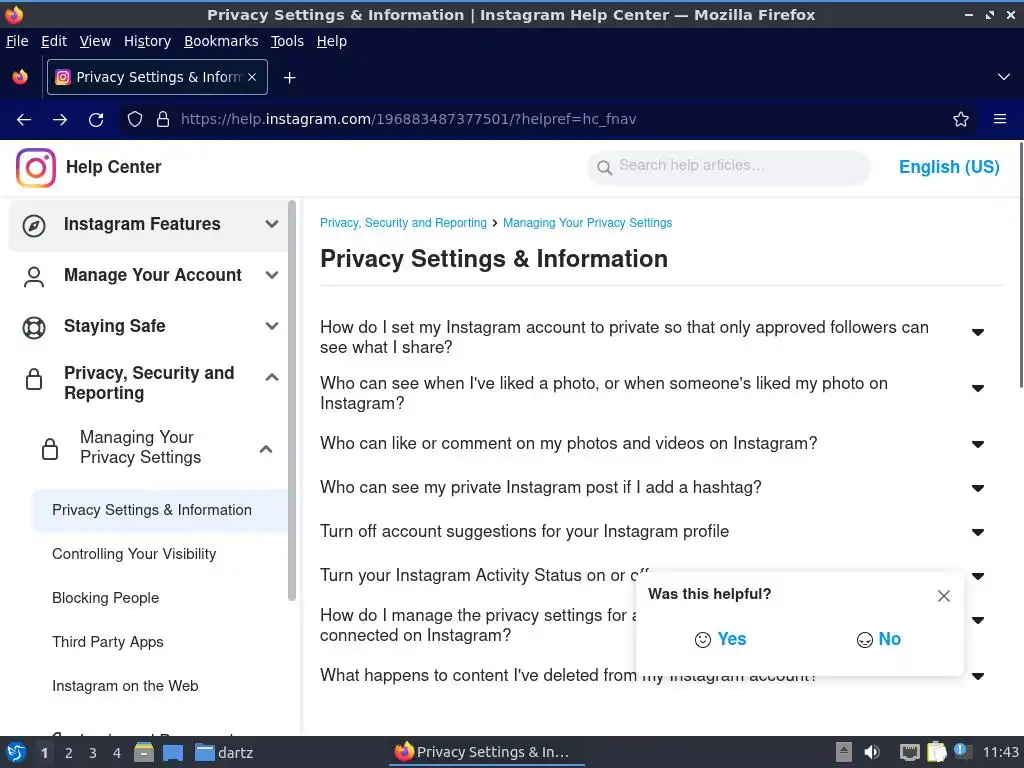
Task: Expand the Instagram Features section
Action: point(272,224)
